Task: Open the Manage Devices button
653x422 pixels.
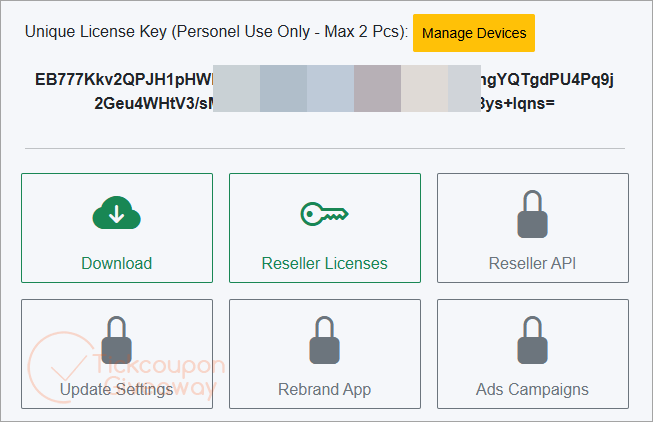Action: pyautogui.click(x=474, y=33)
